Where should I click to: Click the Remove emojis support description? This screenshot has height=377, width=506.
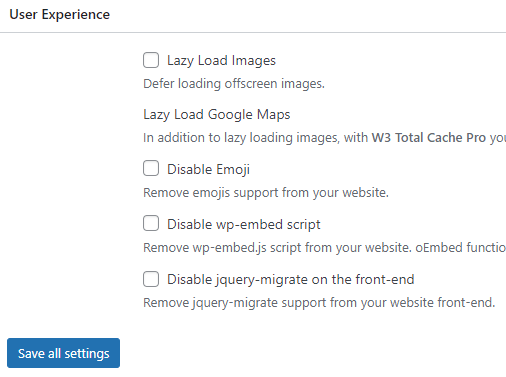click(266, 193)
